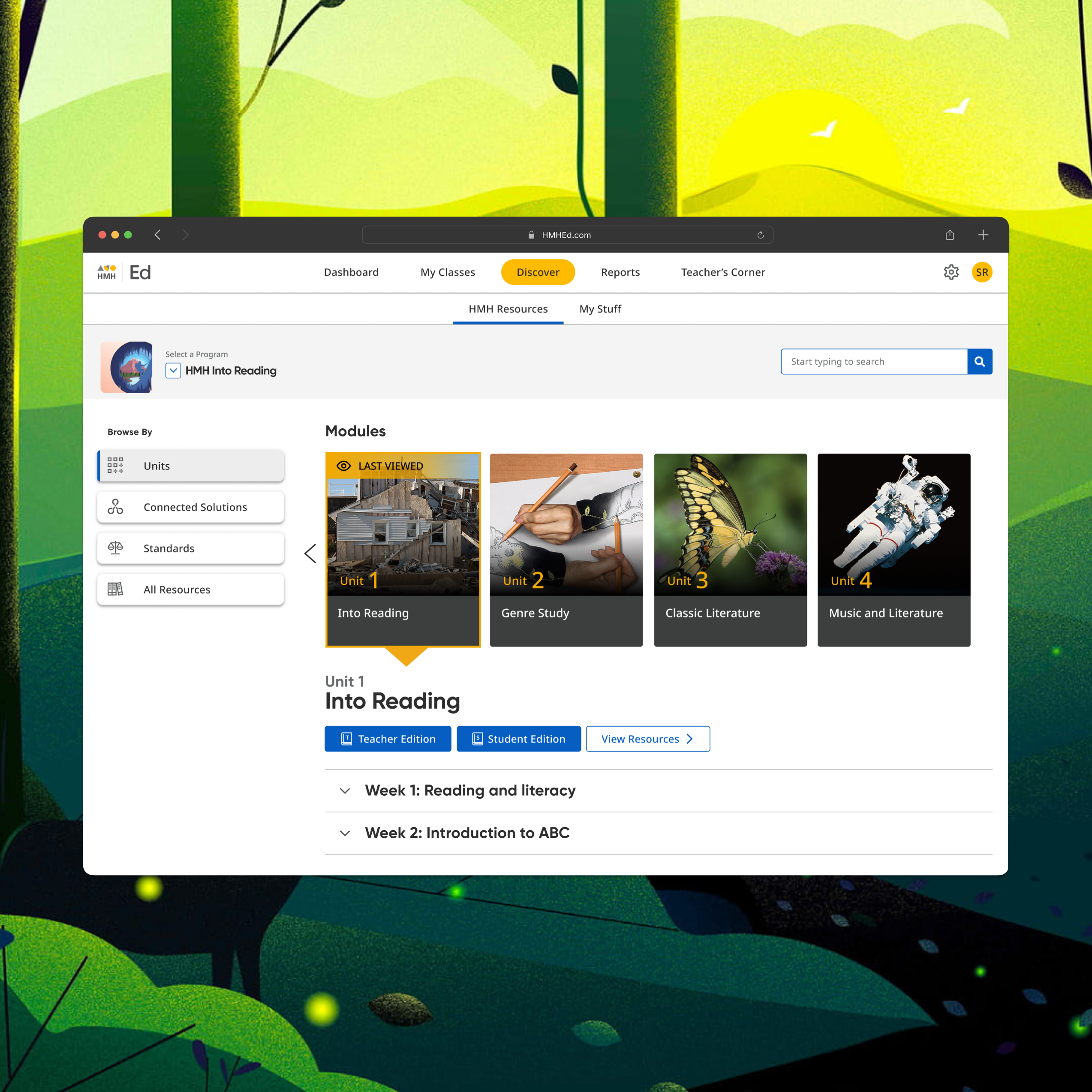1092x1092 pixels.
Task: Browse by Standards
Action: click(x=190, y=548)
